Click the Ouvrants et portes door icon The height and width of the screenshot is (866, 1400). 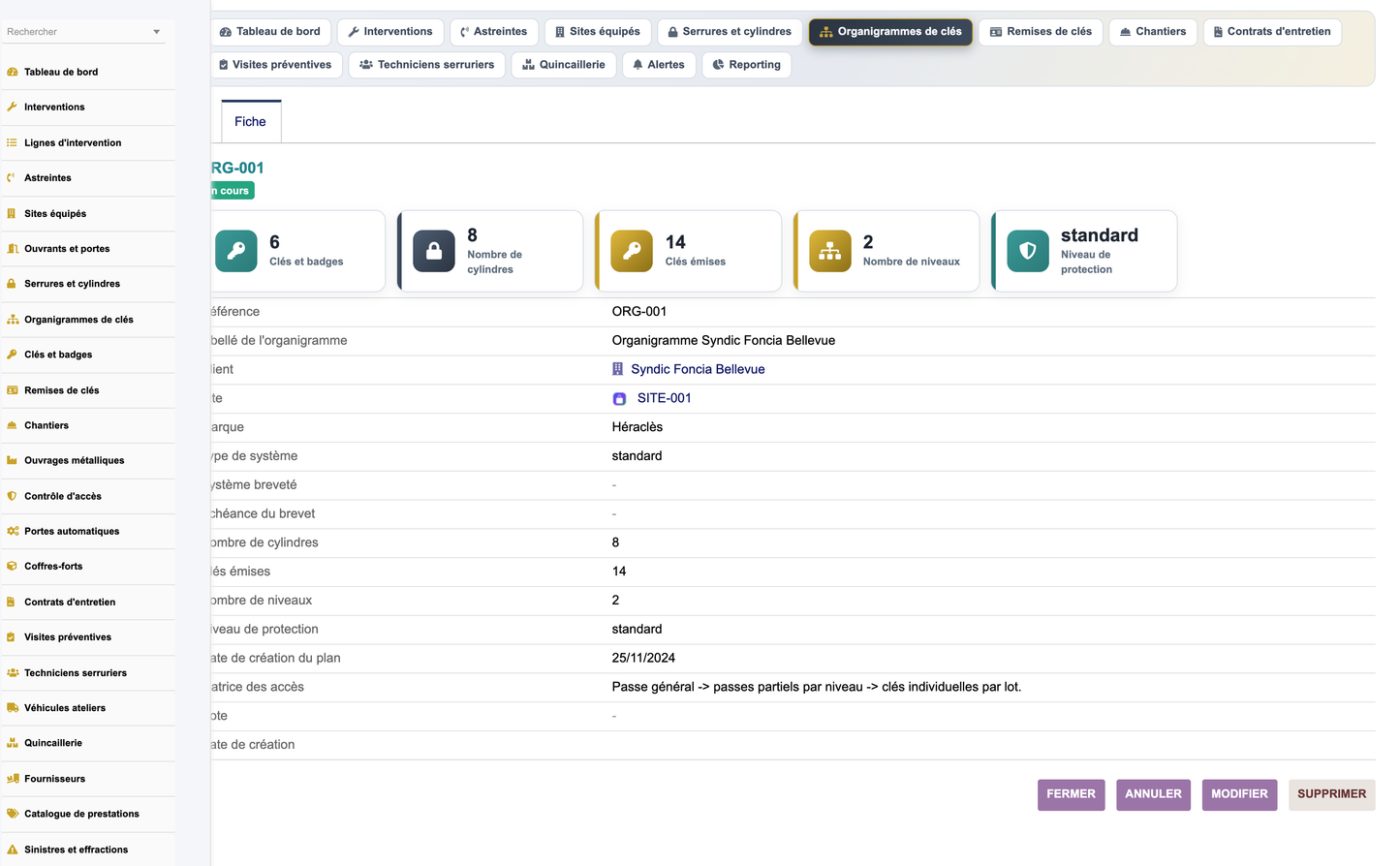tap(13, 249)
